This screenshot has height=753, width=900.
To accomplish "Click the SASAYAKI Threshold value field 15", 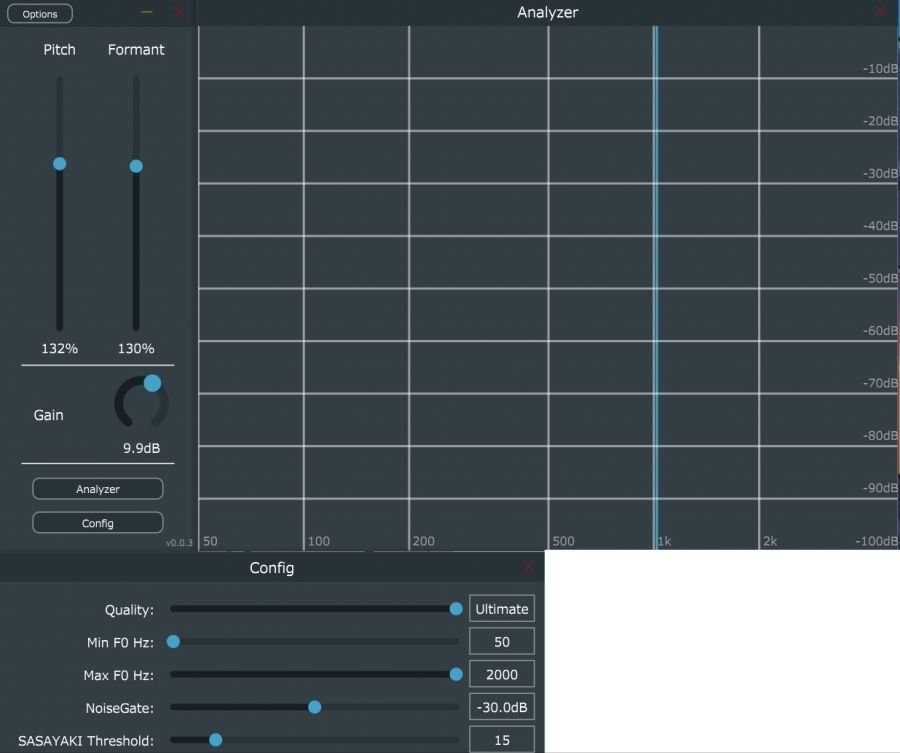I will click(502, 740).
